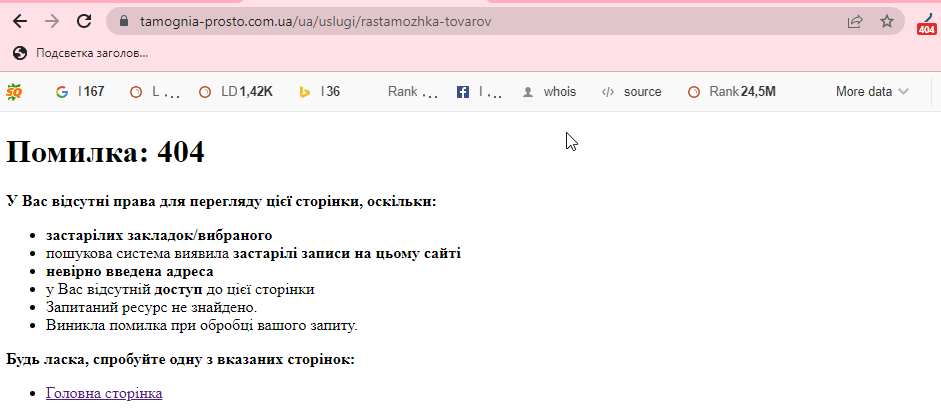Open the Подсветка заголов... bookmark

pos(80,53)
